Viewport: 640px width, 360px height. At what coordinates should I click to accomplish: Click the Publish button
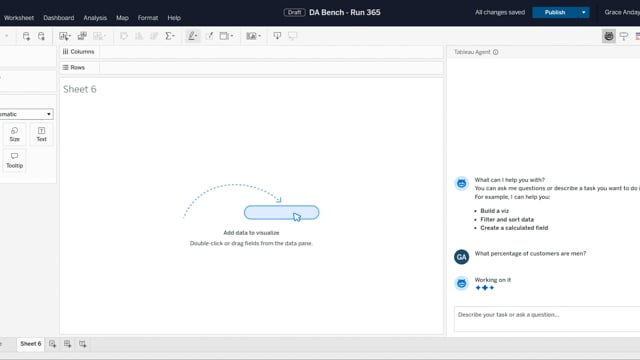(x=555, y=13)
